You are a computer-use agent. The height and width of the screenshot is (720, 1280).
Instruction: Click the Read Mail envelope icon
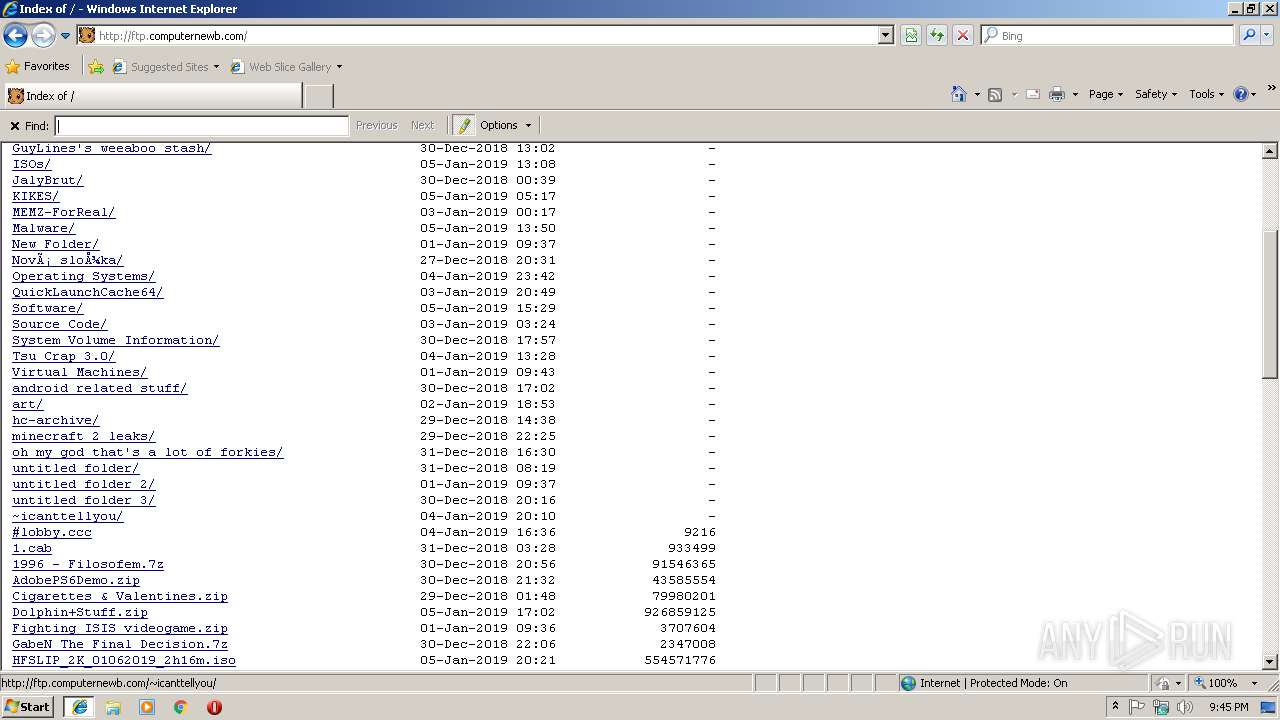click(x=1033, y=94)
